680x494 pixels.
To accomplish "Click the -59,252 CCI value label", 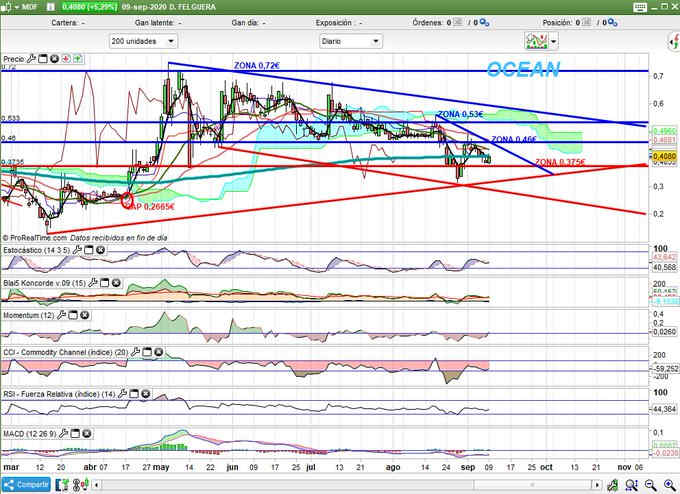I will click(664, 369).
